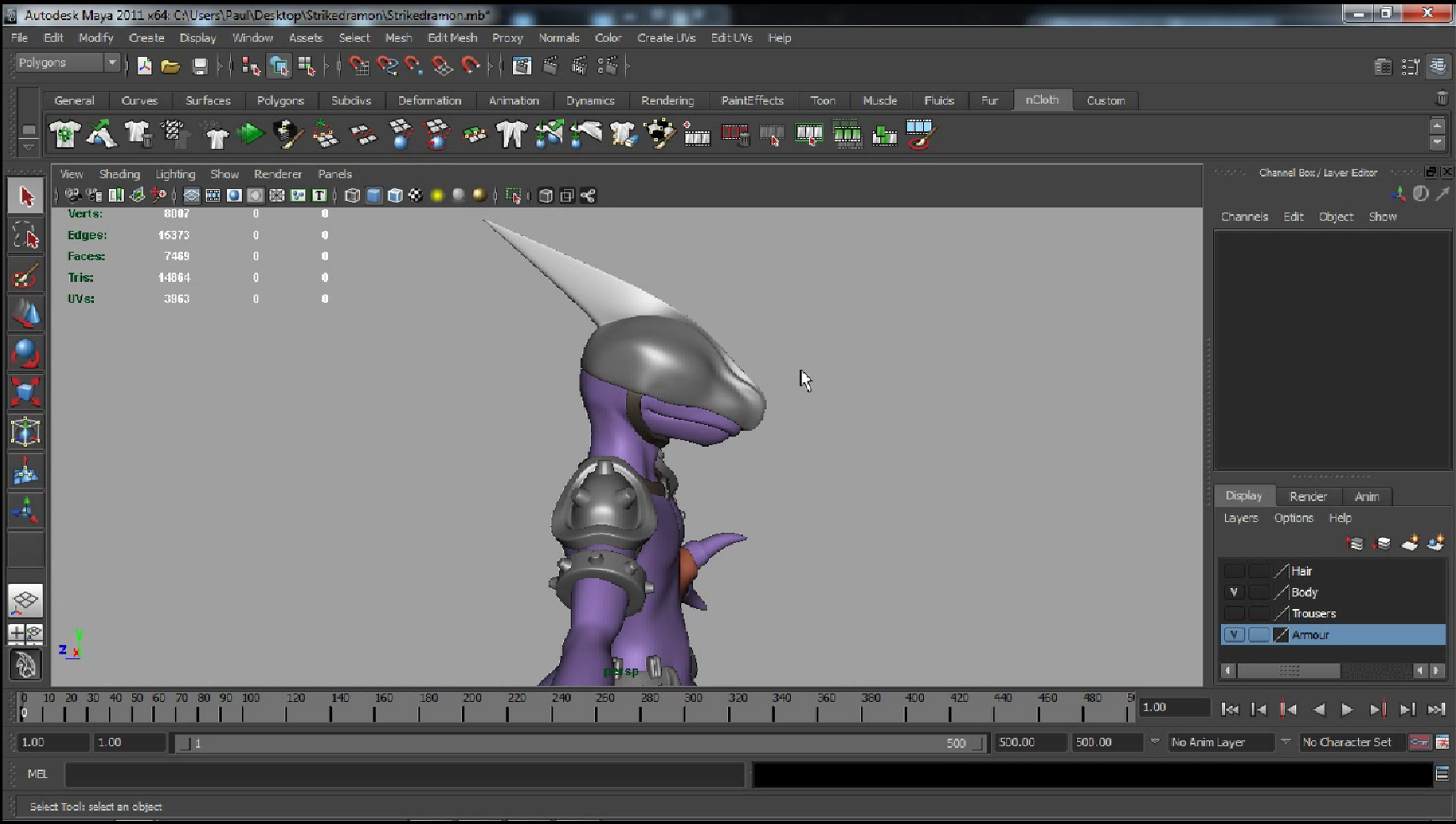Screen dimensions: 1456x824
Task: Open a scene with the folder icon
Action: point(171,66)
